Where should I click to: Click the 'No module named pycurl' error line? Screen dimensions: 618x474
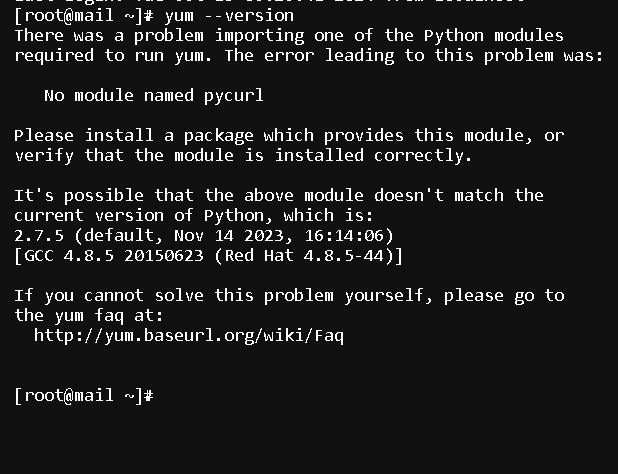(x=154, y=96)
